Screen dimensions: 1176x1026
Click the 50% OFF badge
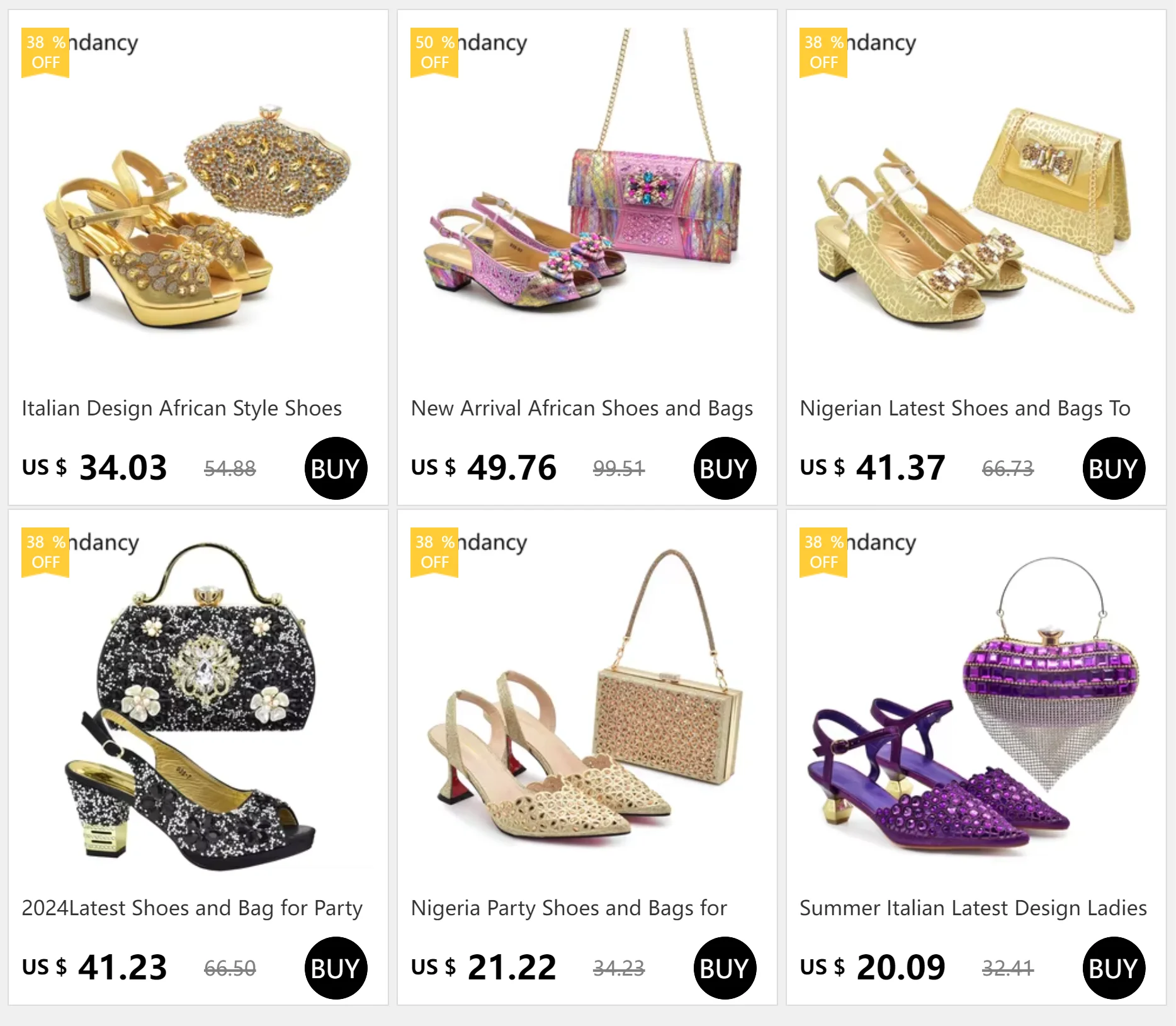[x=434, y=52]
